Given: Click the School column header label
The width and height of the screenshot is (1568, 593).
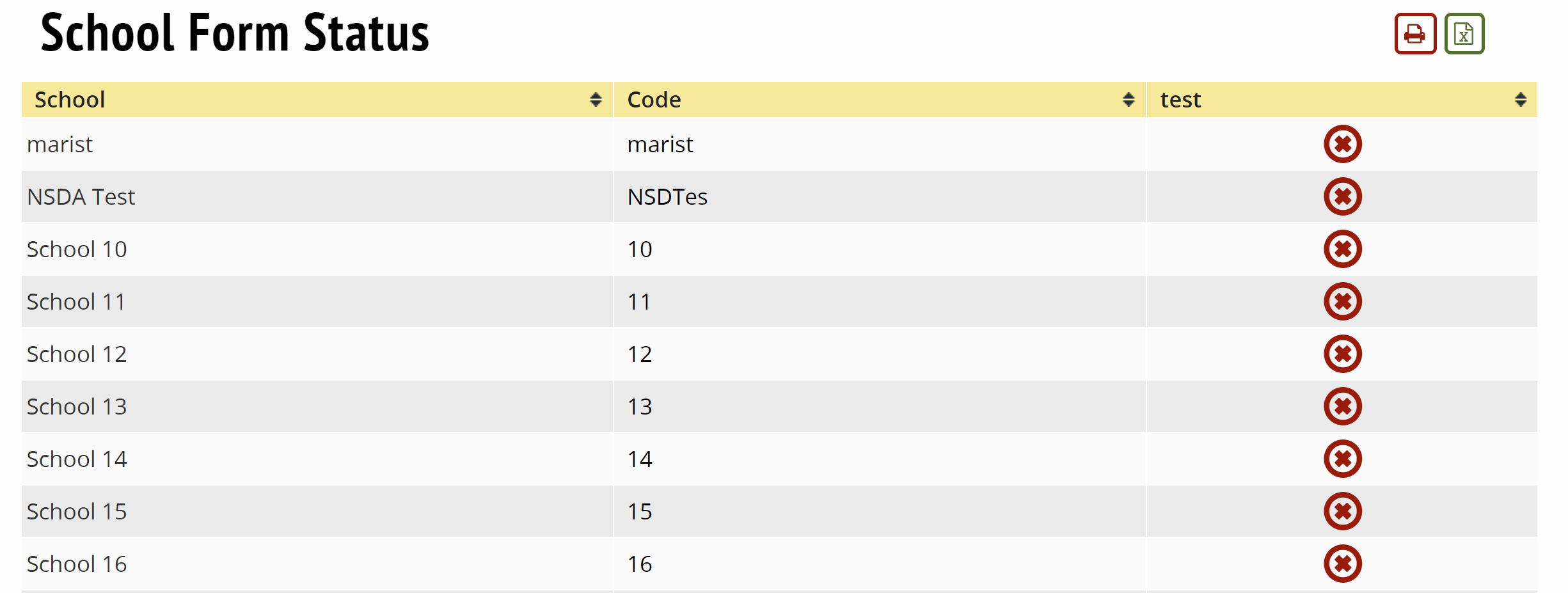Looking at the screenshot, I should pos(70,100).
